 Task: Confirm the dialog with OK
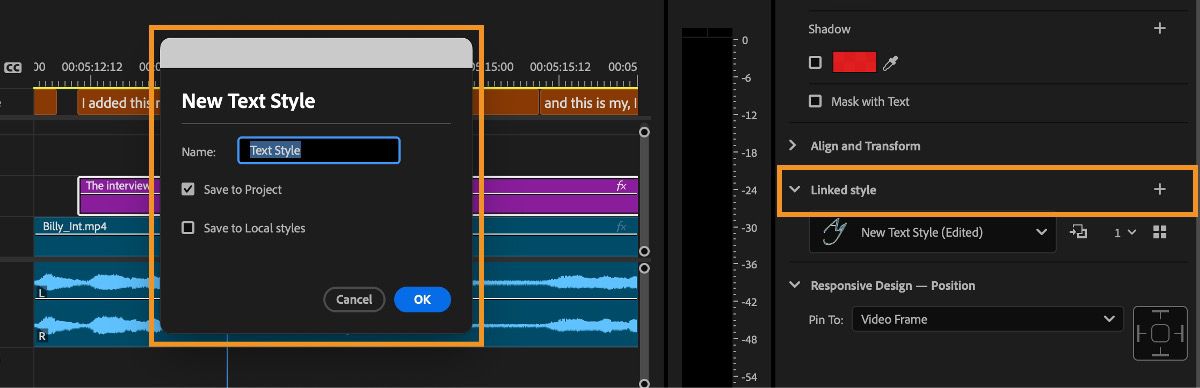pyautogui.click(x=422, y=299)
